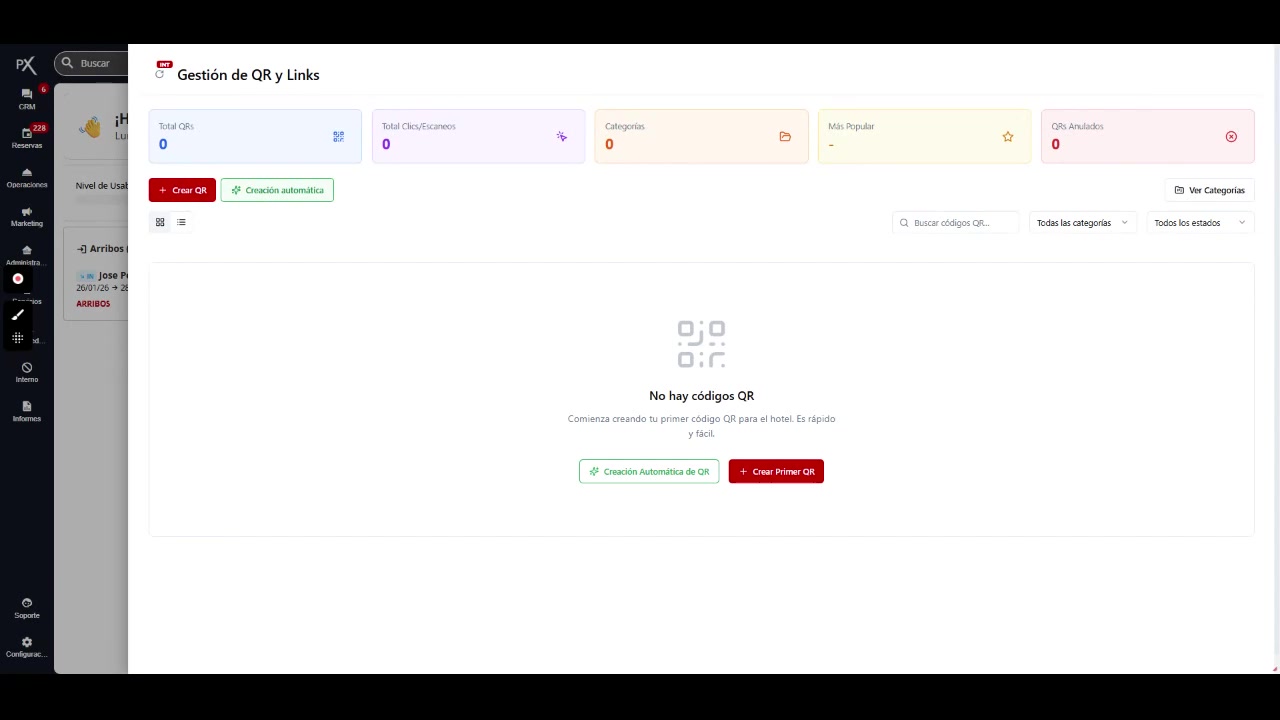Open Soporte at sidebar bottom
Image resolution: width=1280 pixels, height=720 pixels.
[27, 608]
